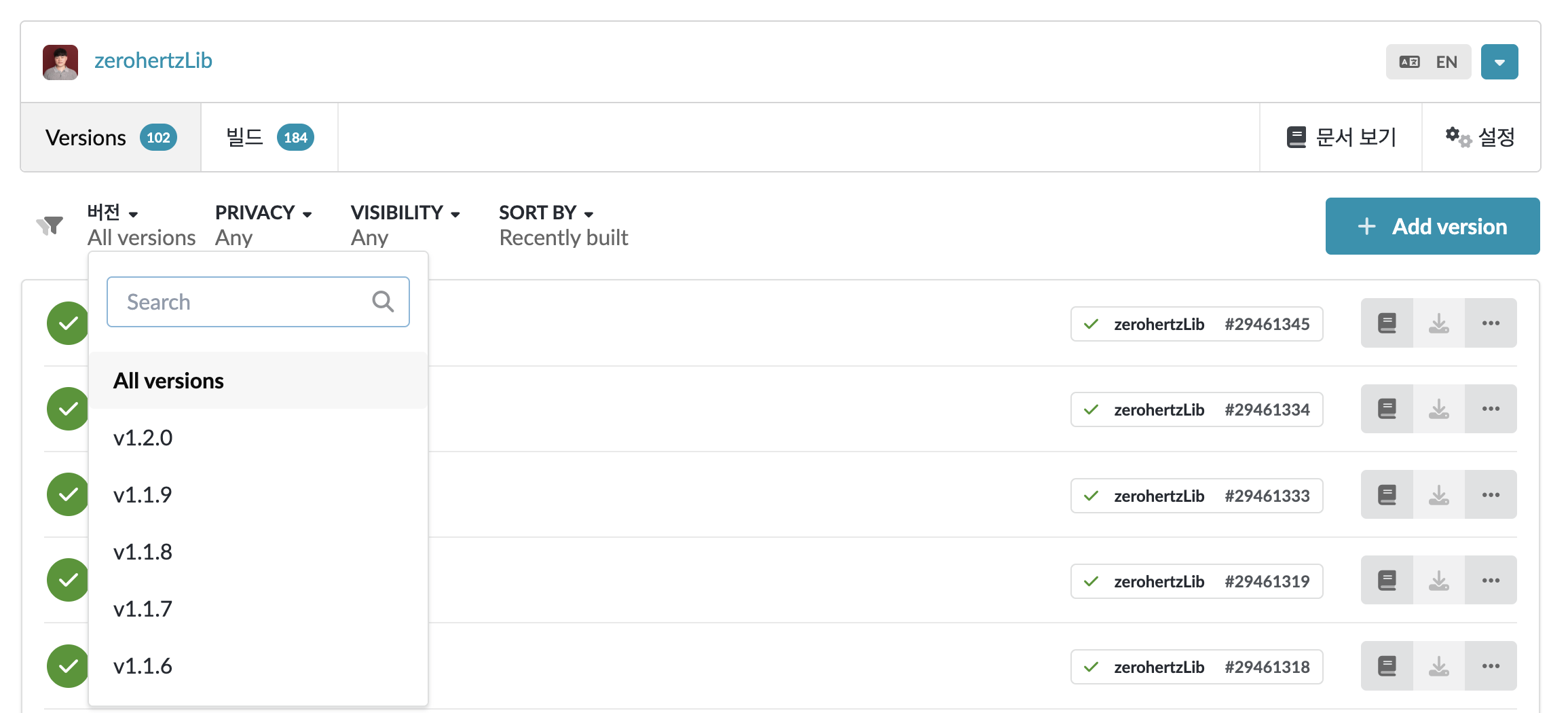The width and height of the screenshot is (1568, 713).
Task: Click the EN language switcher button
Action: pyautogui.click(x=1428, y=62)
